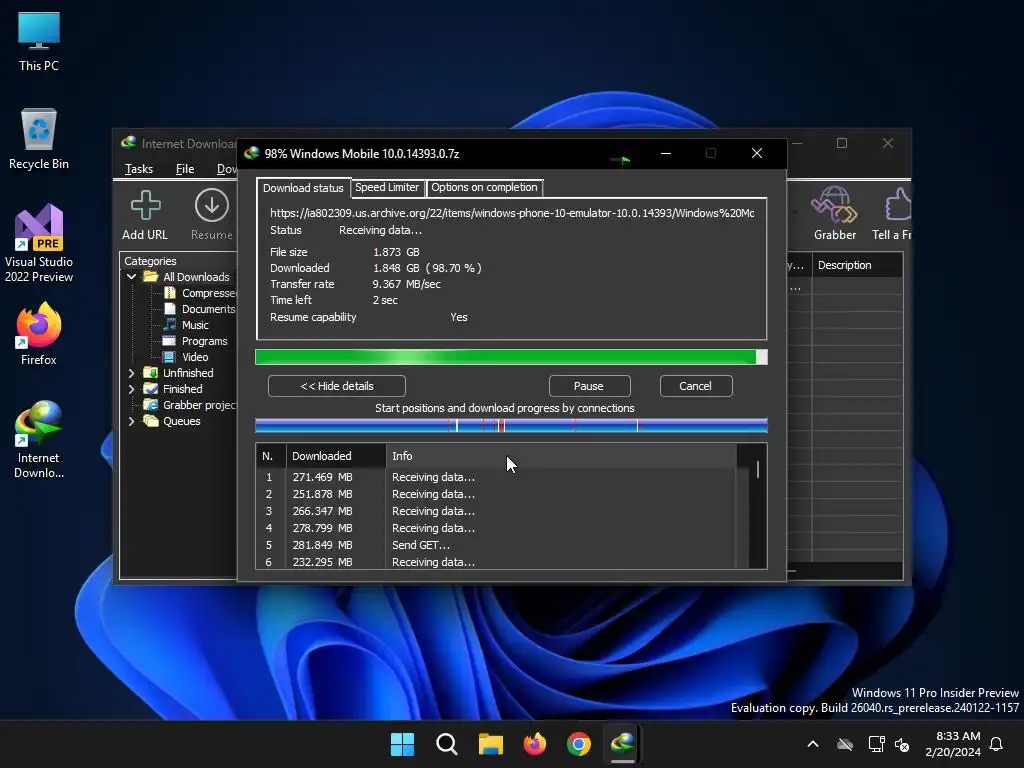Select connection row with 278.799 MB
Screen dimensions: 1024x768
(x=496, y=528)
